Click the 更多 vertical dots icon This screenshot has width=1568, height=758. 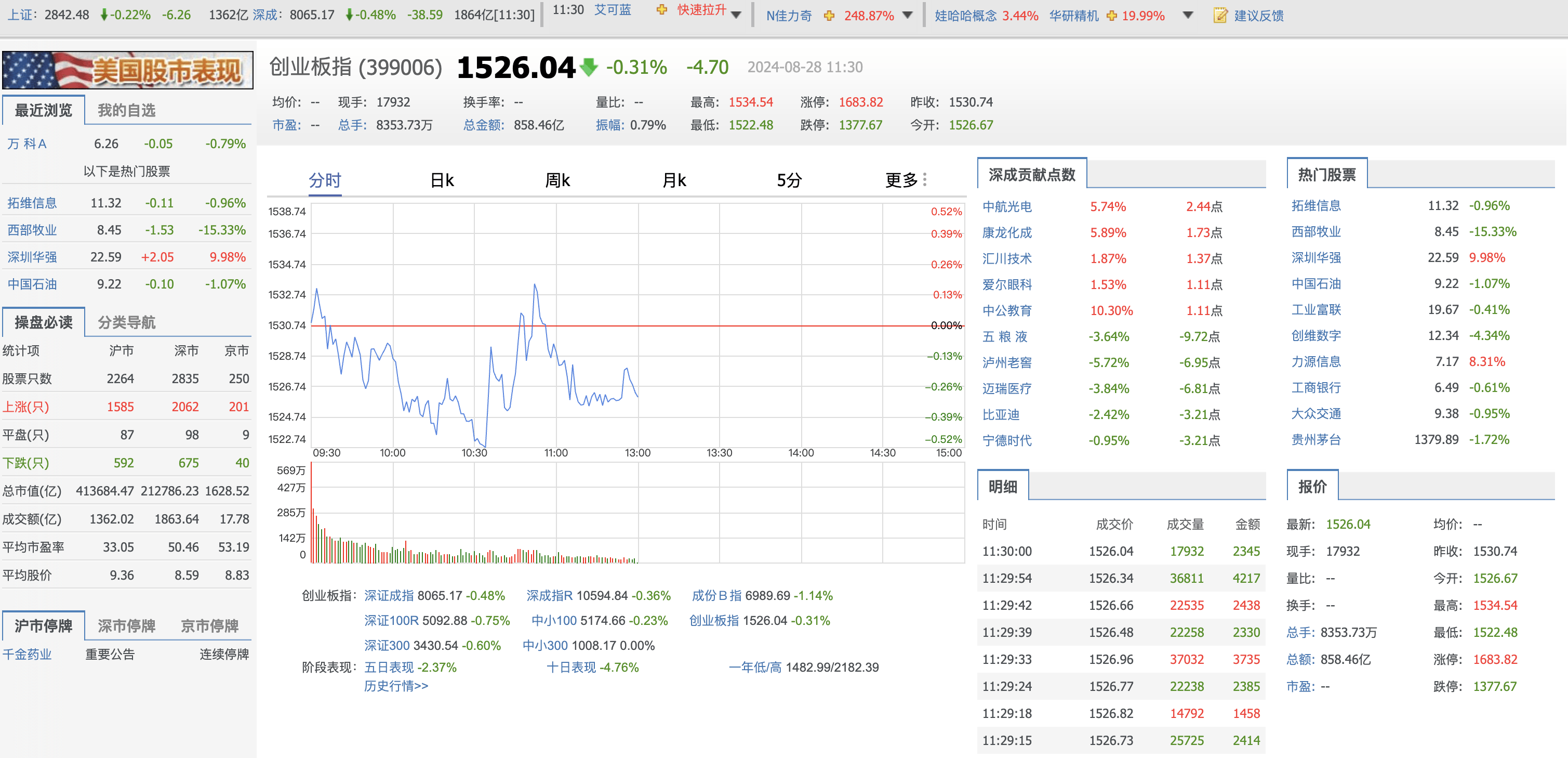[x=925, y=180]
